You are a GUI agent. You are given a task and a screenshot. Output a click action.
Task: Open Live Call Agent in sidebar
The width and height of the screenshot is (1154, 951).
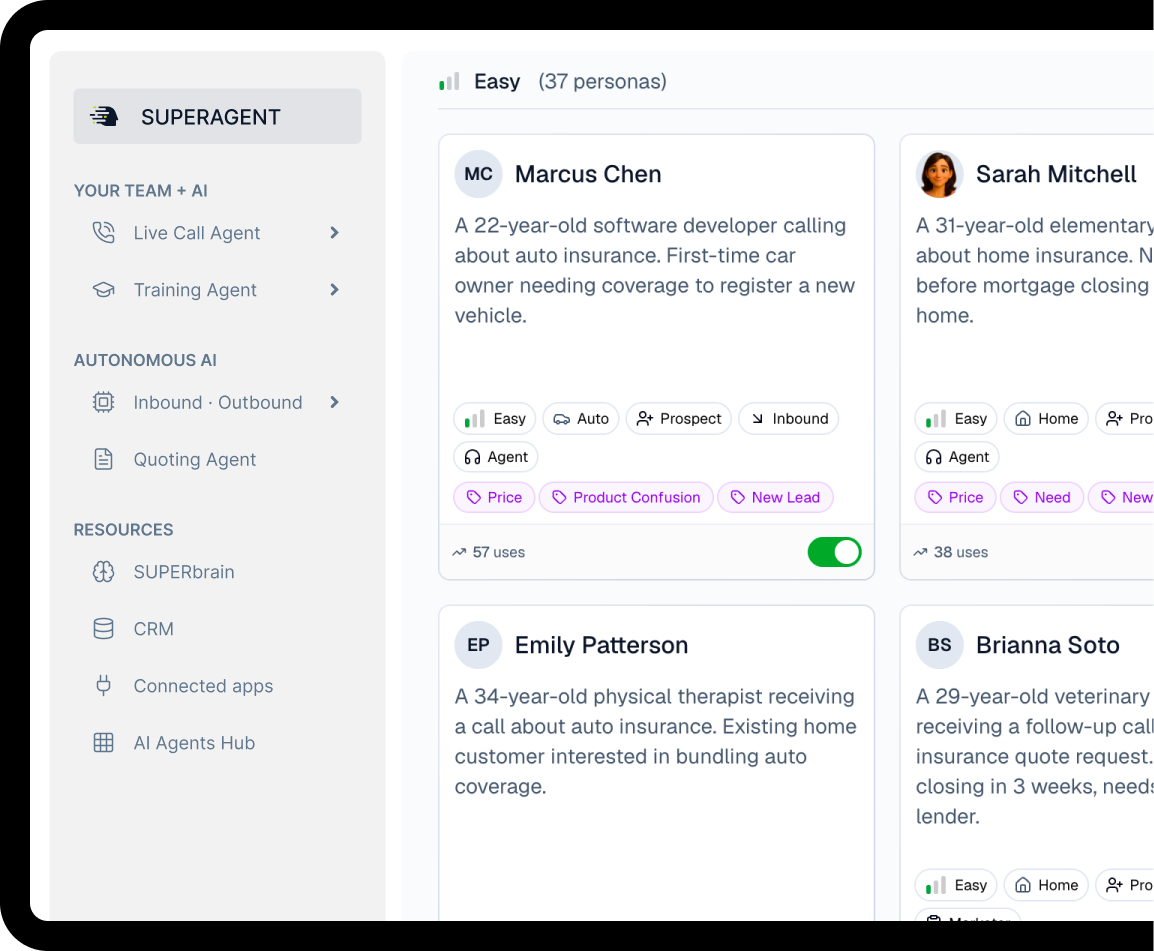click(197, 233)
